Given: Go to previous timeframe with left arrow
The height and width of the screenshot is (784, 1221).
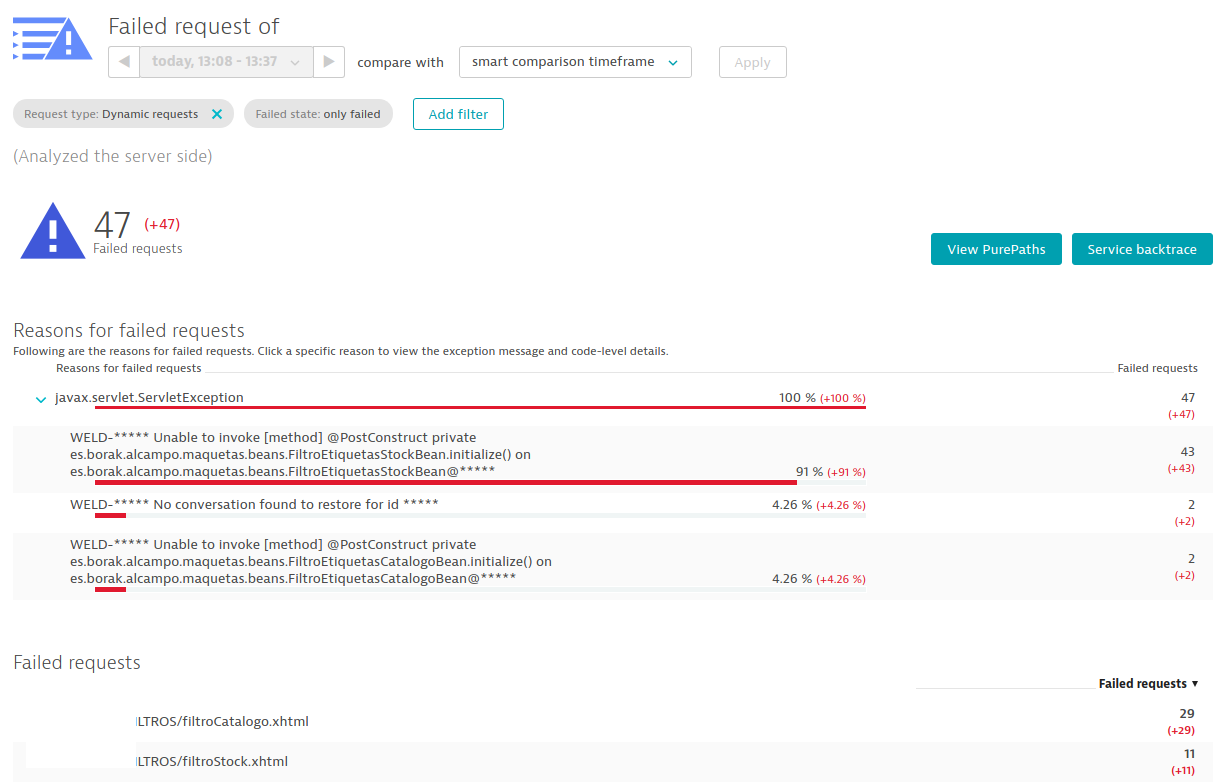Looking at the screenshot, I should [124, 62].
